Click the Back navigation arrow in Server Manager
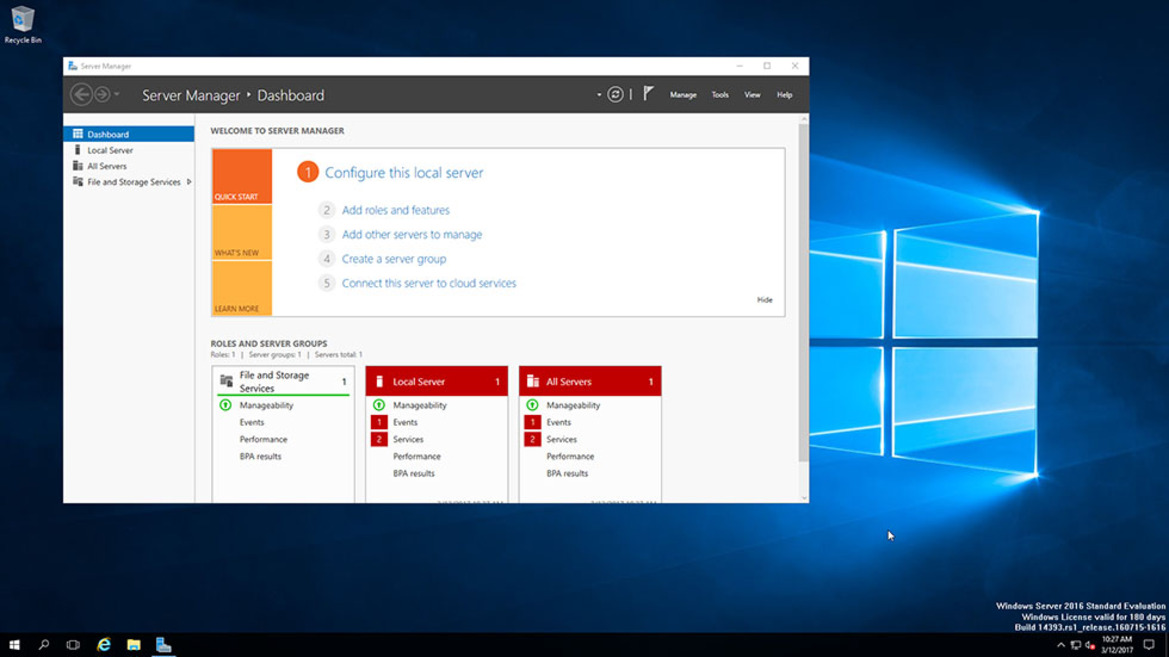Screen dimensions: 1169x657 [x=81, y=95]
